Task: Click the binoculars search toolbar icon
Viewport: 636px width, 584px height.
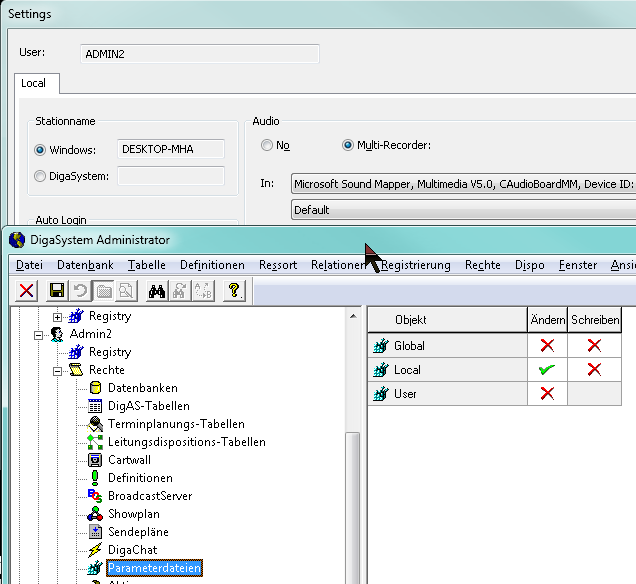Action: (157, 291)
